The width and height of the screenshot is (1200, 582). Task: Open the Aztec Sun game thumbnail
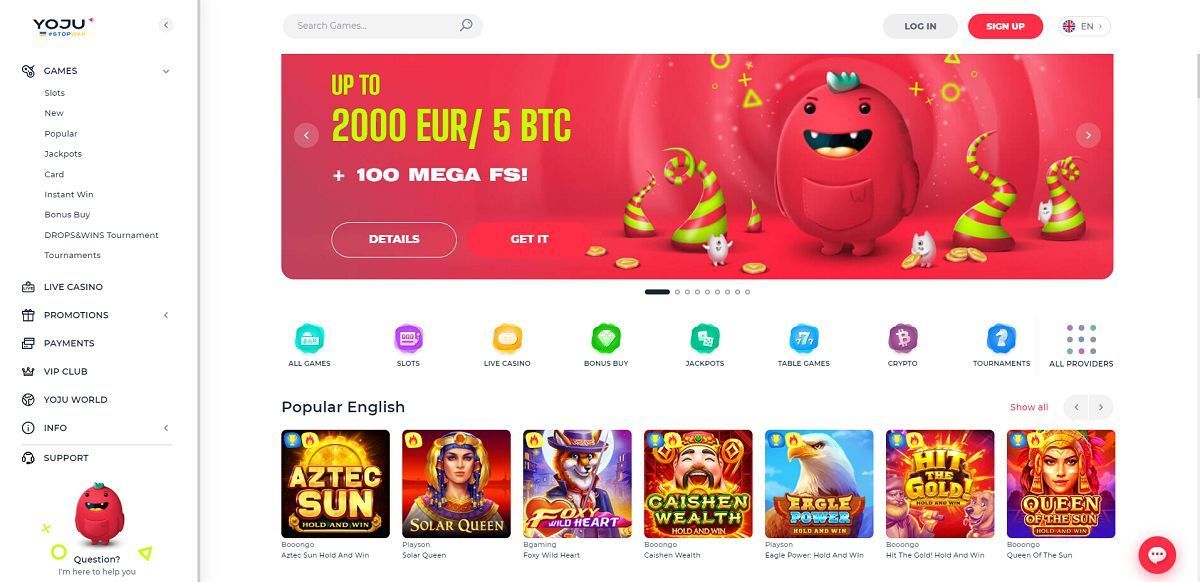tap(336, 484)
